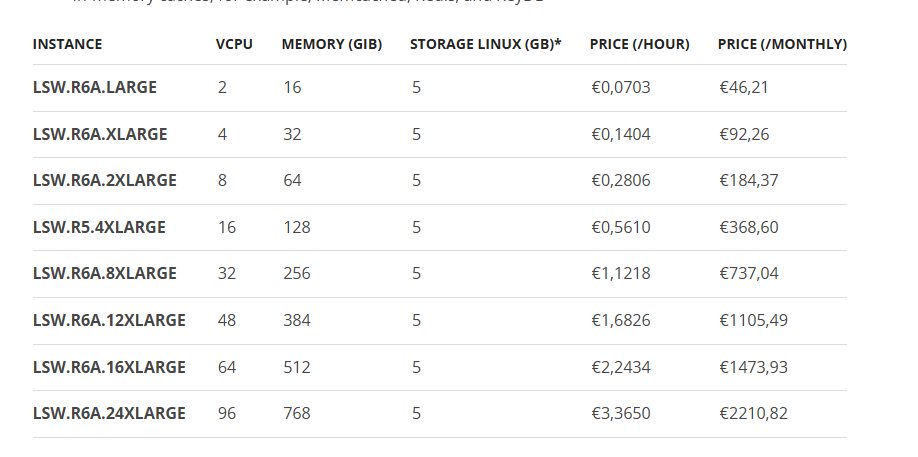Viewport: 918px width, 457px height.
Task: Click the 48 vCPU value
Action: (227, 320)
